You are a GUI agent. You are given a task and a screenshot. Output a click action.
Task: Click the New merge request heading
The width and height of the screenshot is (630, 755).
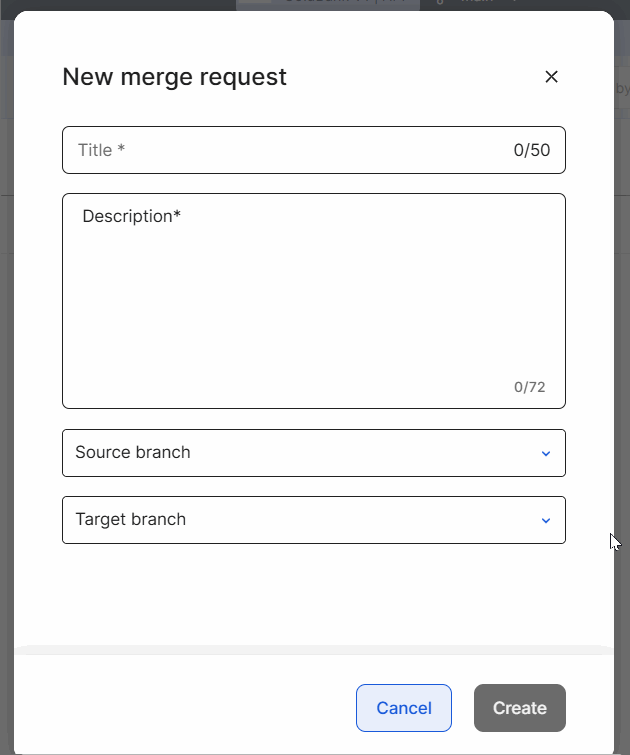coord(174,77)
